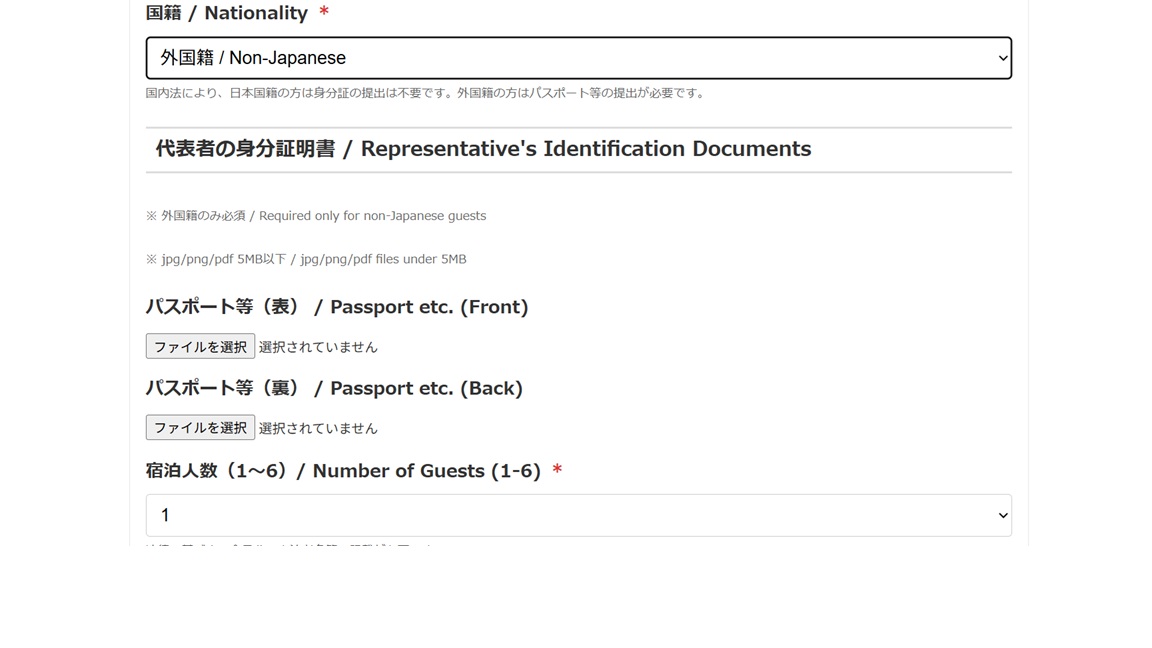
Task: Click the chevron arrow of the Nationality select
Action: 1003,58
